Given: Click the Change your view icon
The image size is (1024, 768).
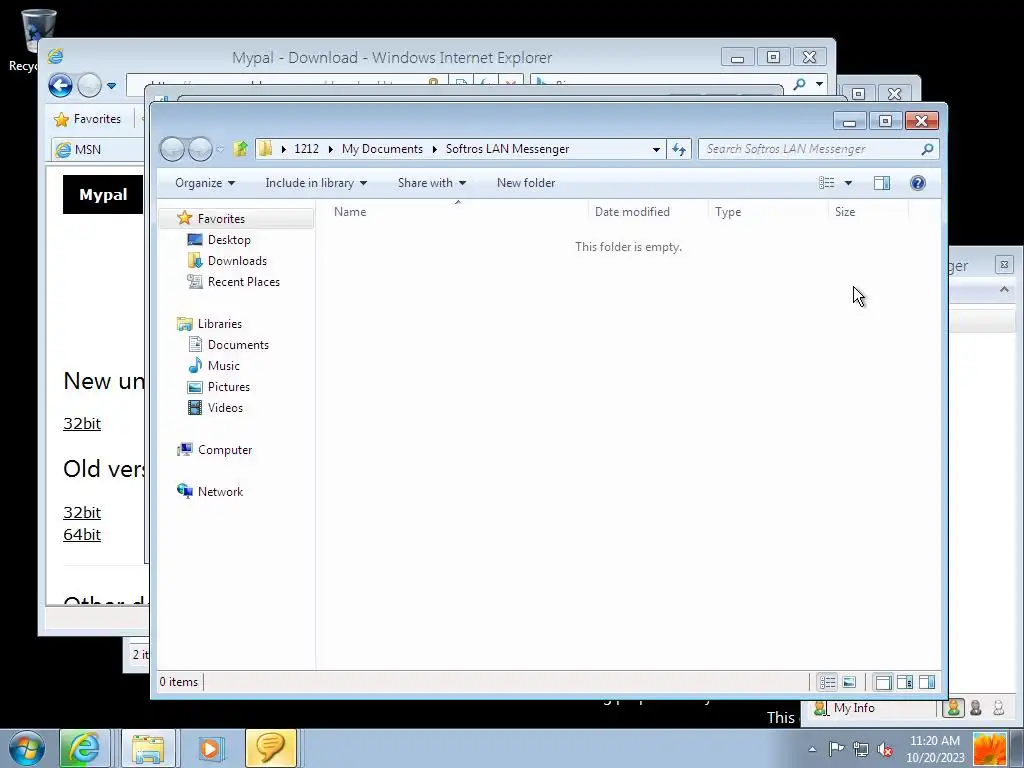Looking at the screenshot, I should 827,183.
